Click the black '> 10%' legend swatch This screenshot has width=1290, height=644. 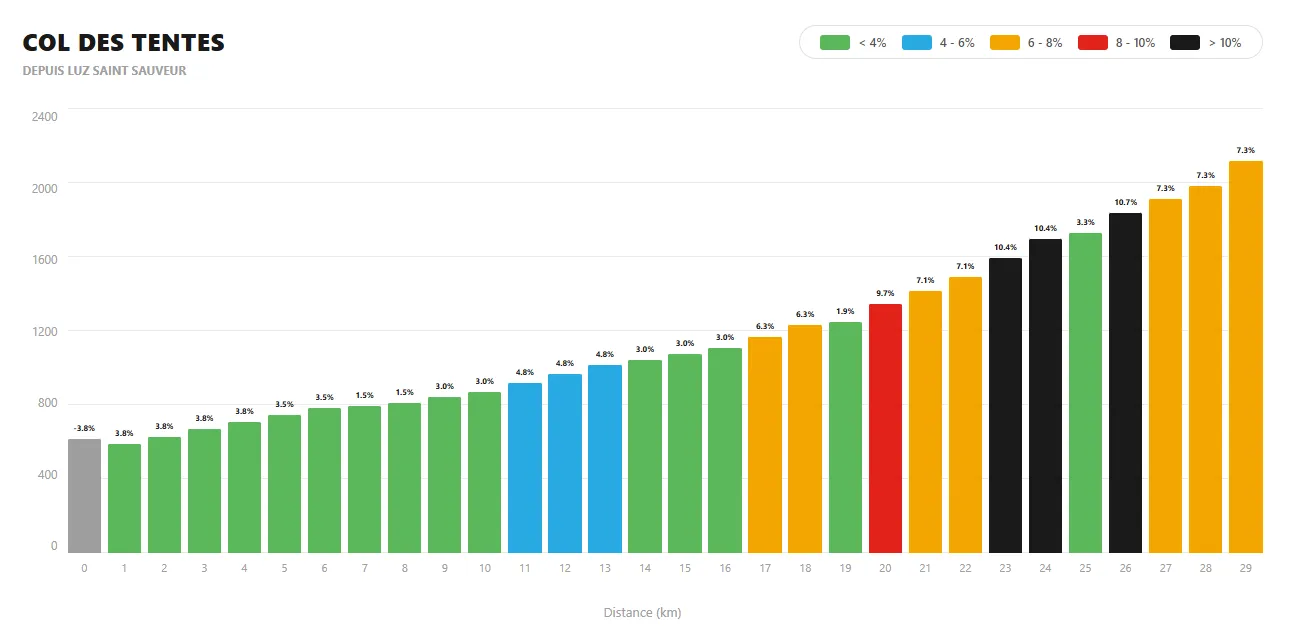(x=1185, y=42)
